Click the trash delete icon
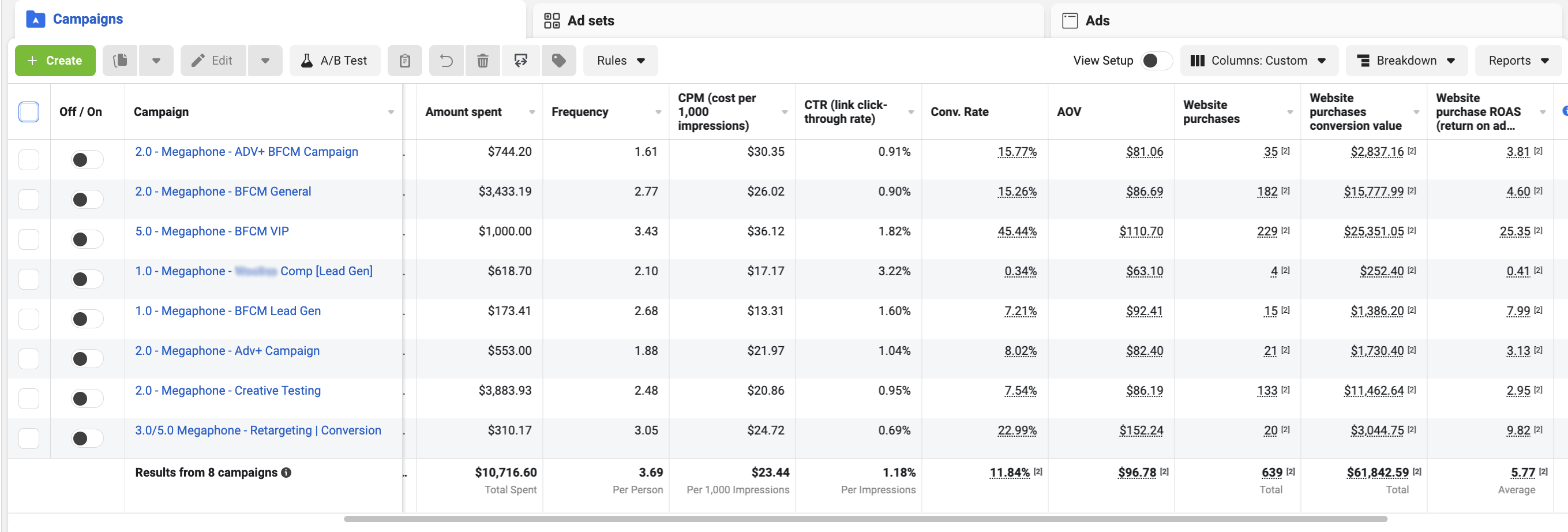The image size is (1568, 532). pos(483,60)
